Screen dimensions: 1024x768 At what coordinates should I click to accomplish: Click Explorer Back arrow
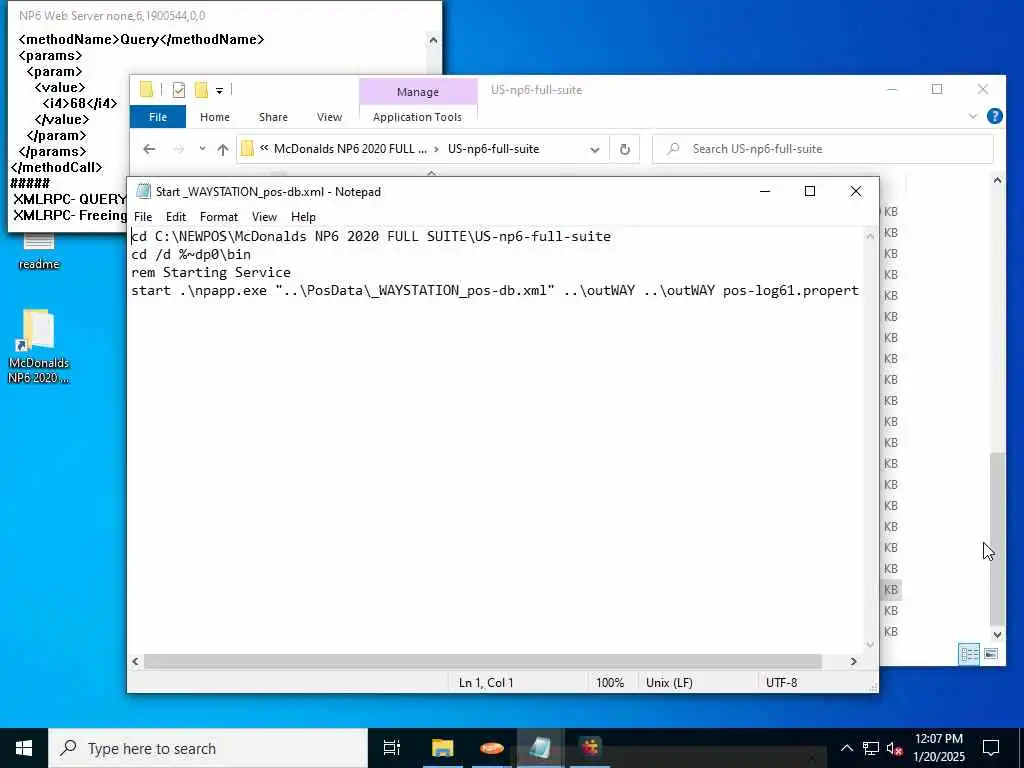pos(149,149)
